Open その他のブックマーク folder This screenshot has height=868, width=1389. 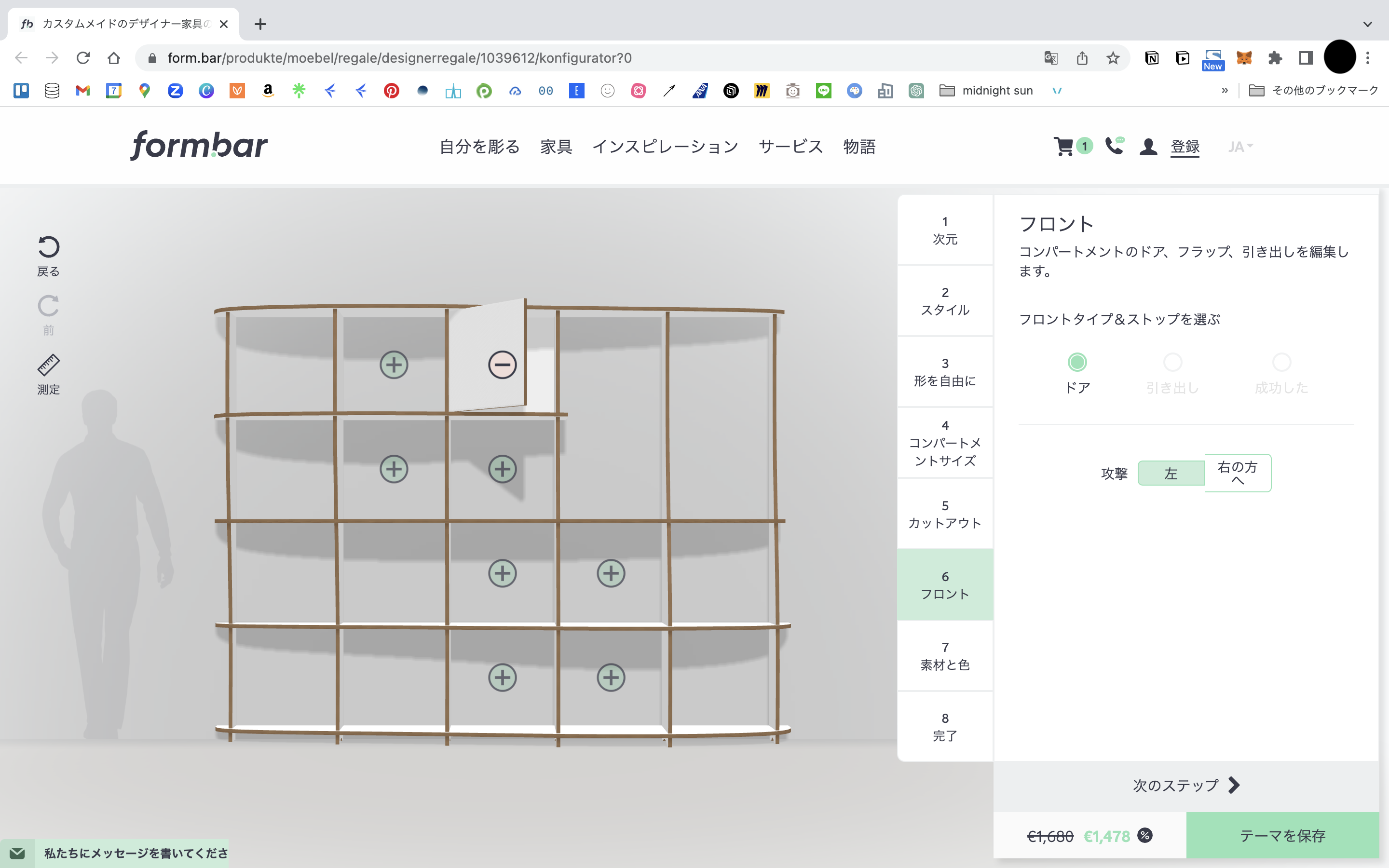click(x=1313, y=90)
